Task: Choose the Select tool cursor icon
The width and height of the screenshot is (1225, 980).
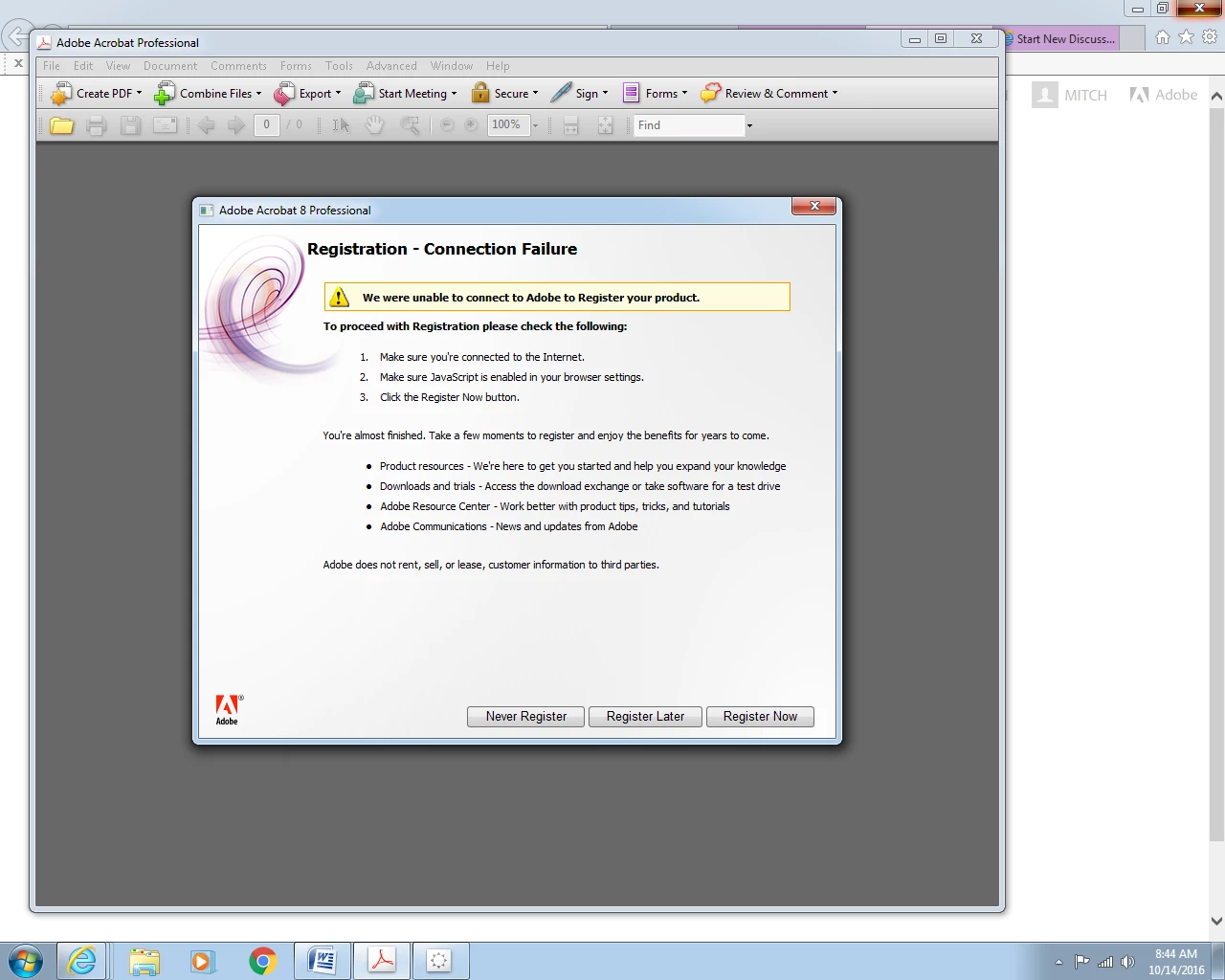Action: (x=341, y=125)
